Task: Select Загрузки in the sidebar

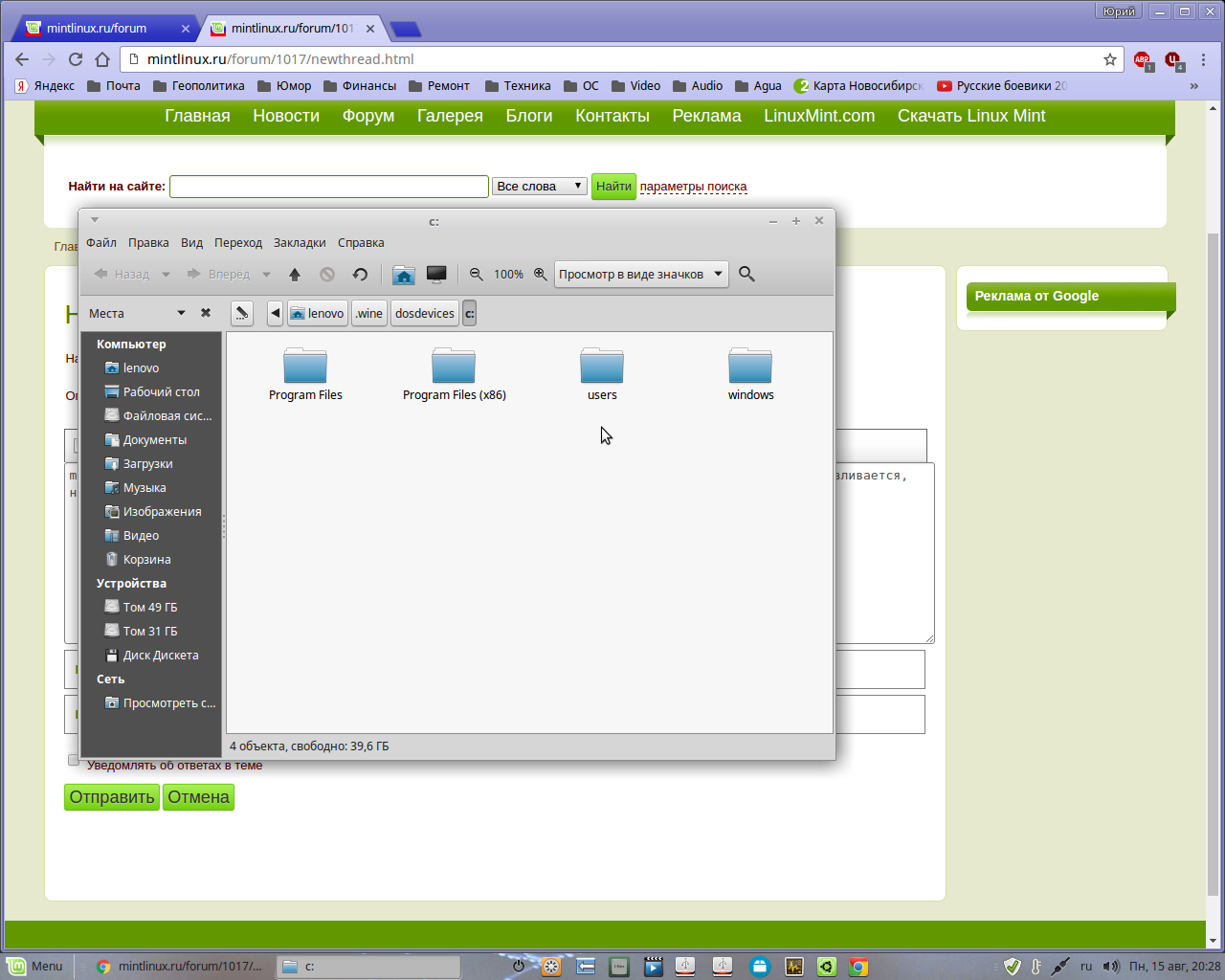Action: click(x=147, y=464)
